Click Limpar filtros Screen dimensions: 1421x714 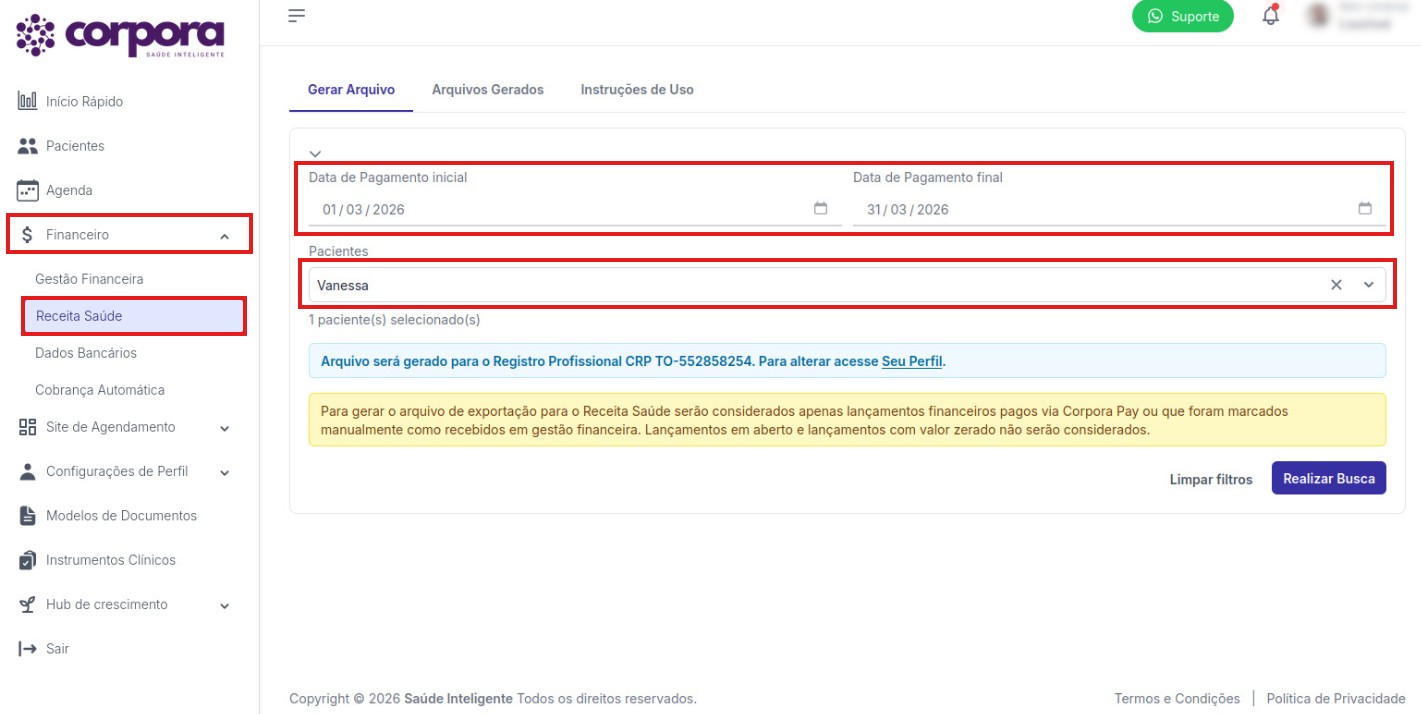(x=1210, y=479)
